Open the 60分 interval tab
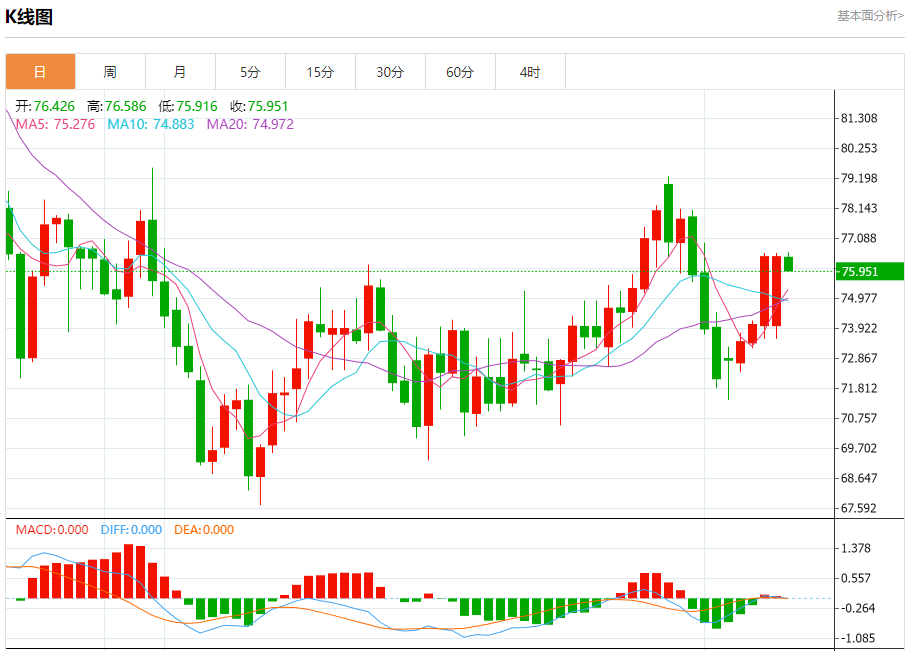The width and height of the screenshot is (911, 651). pyautogui.click(x=460, y=71)
